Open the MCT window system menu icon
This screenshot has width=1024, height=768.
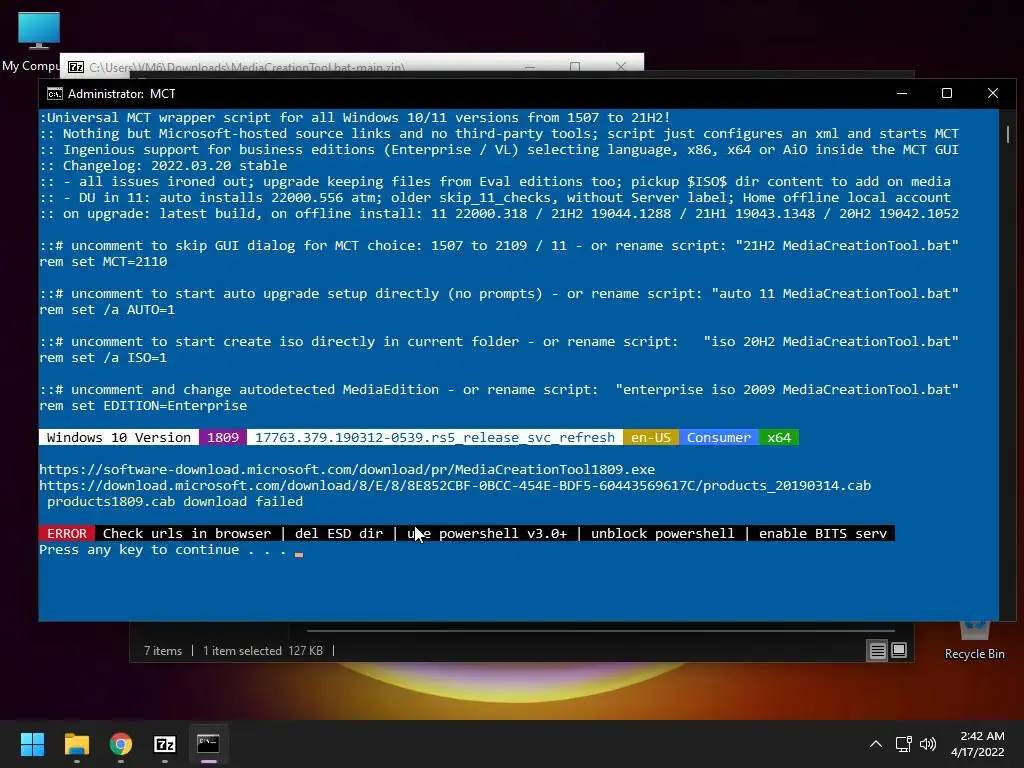55,94
